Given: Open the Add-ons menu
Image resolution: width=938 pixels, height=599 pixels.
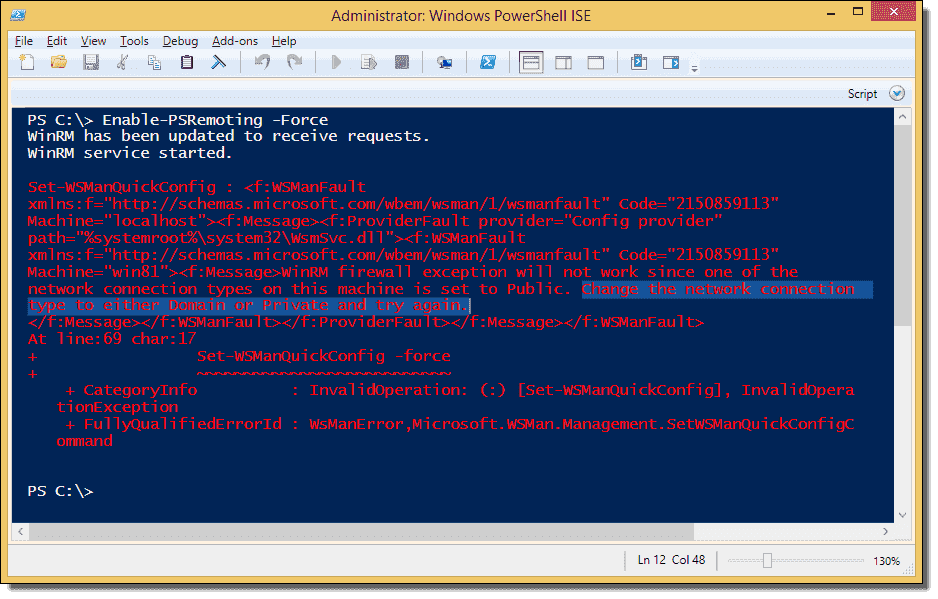Looking at the screenshot, I should tap(234, 41).
